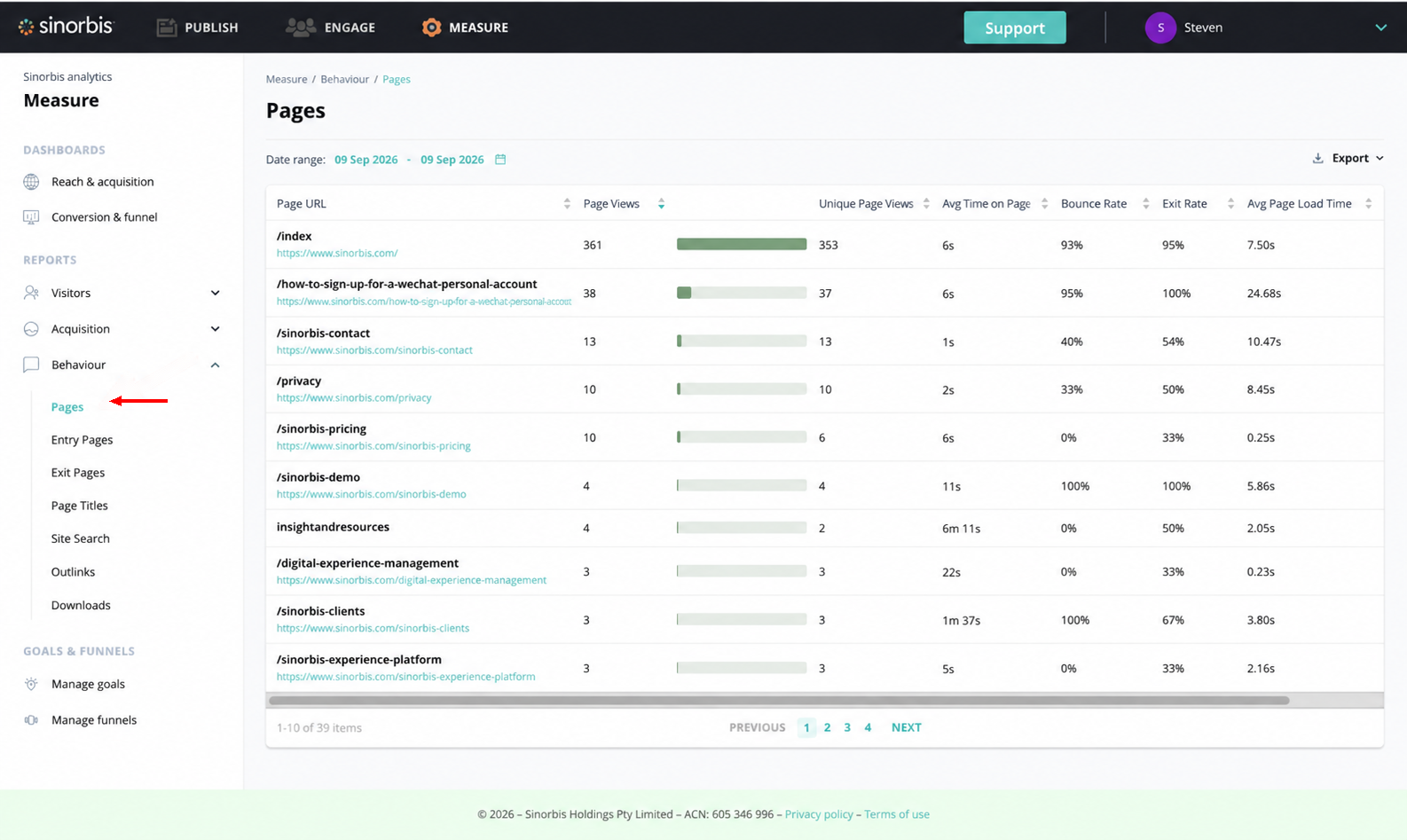
Task: Open the sinorbis.com/ index link
Action: click(337, 253)
